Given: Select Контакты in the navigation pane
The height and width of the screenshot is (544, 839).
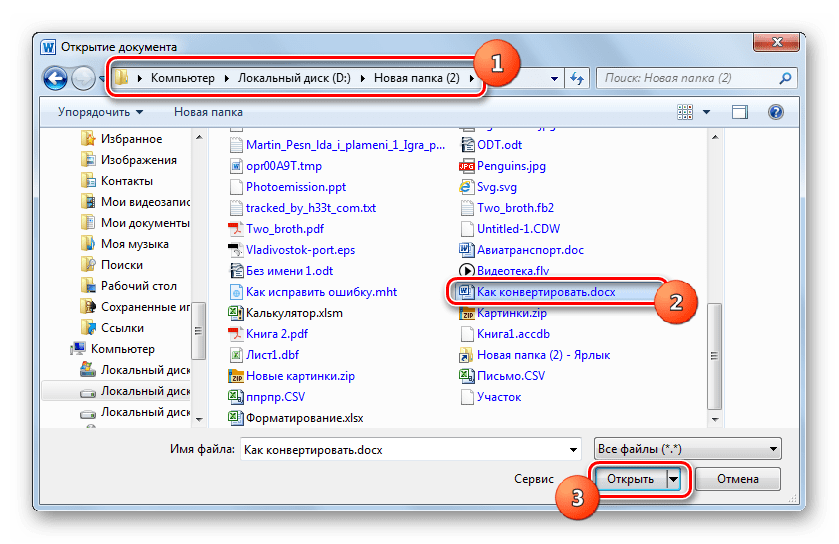Looking at the screenshot, I should click(x=127, y=181).
